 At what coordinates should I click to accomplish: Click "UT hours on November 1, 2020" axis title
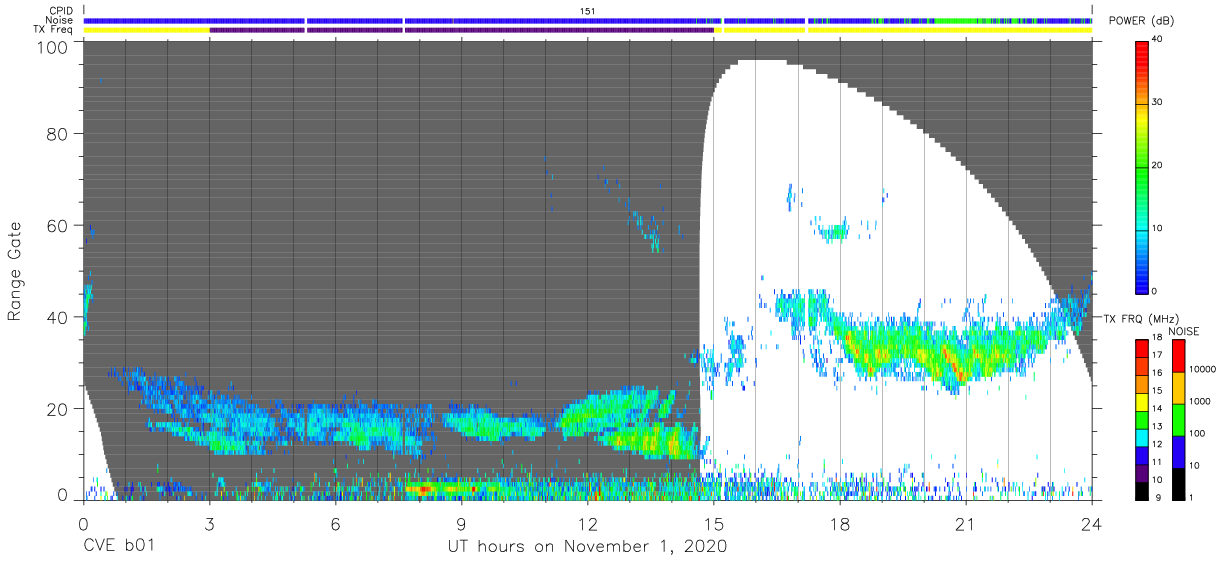587,547
